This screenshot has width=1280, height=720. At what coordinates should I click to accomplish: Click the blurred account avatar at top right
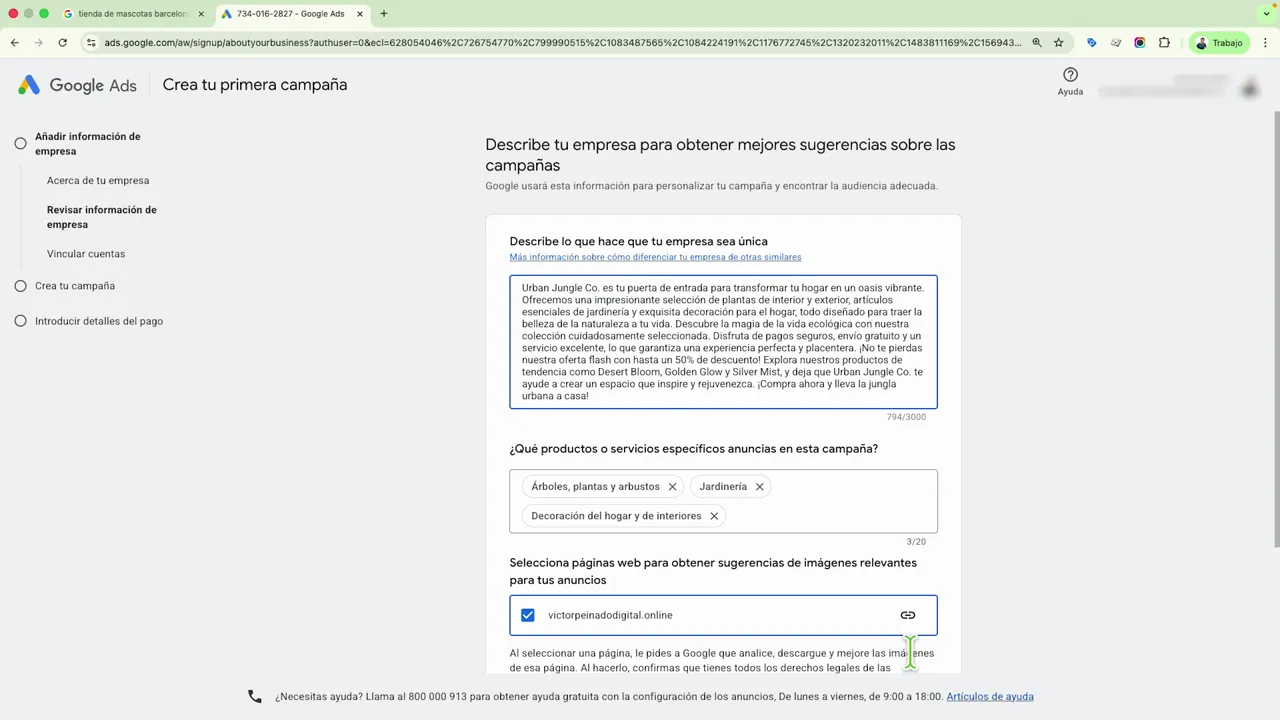coord(1249,89)
